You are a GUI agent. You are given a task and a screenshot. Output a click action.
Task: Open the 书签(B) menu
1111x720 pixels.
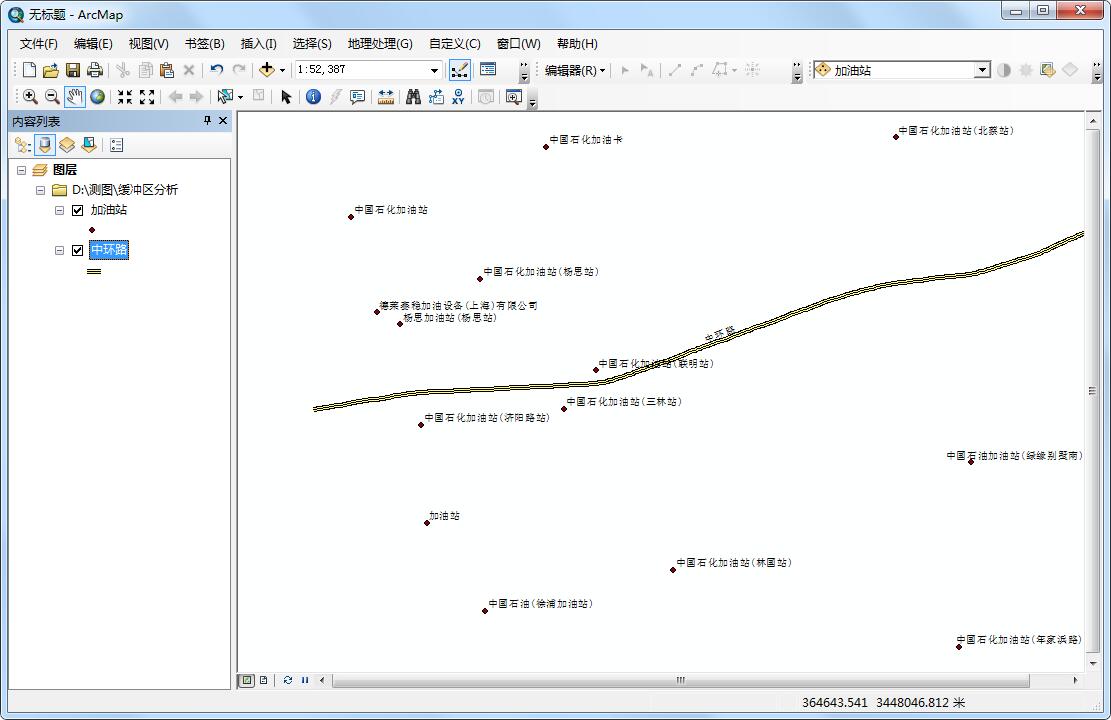click(204, 44)
